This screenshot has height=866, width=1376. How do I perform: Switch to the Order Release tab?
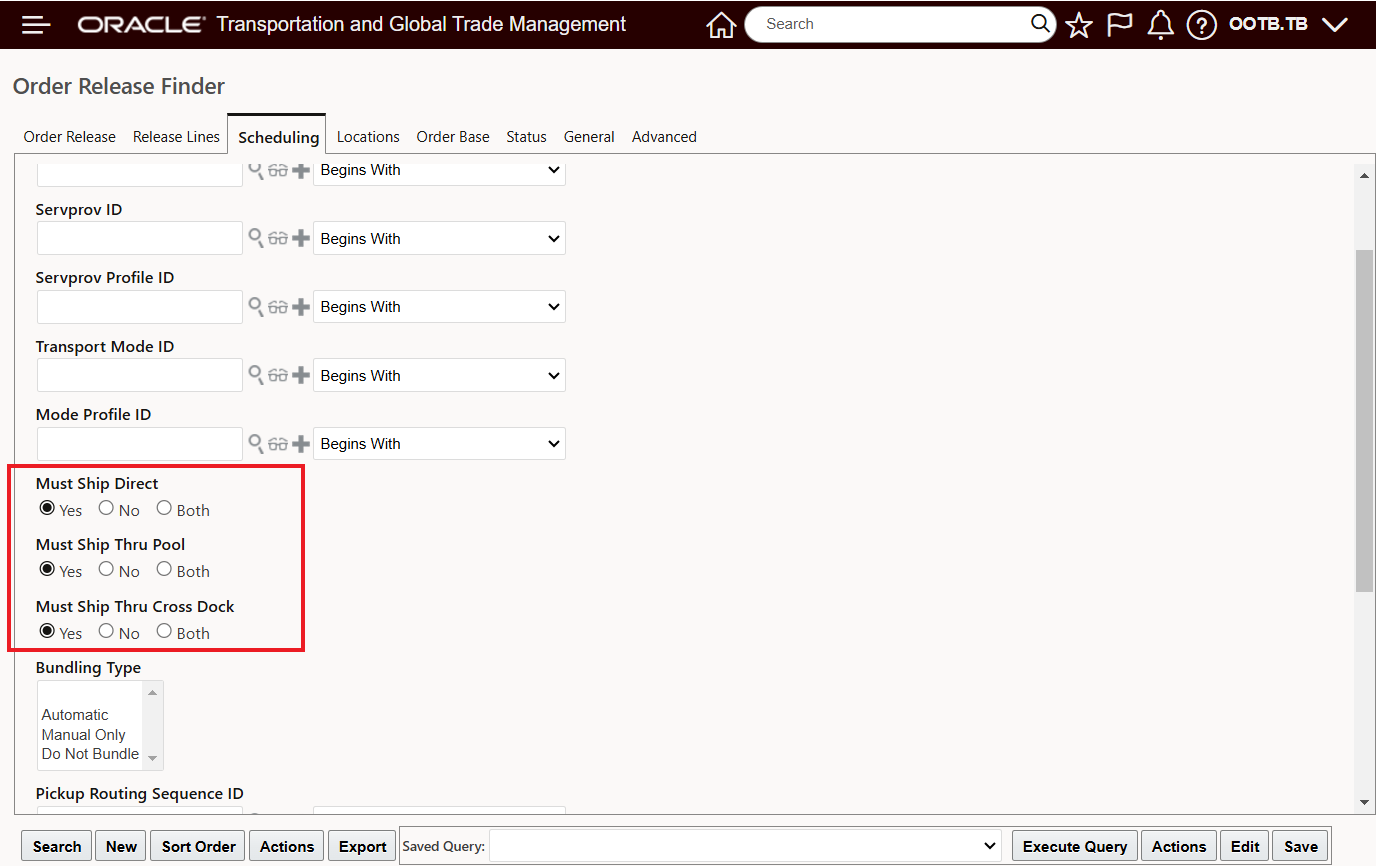point(70,137)
